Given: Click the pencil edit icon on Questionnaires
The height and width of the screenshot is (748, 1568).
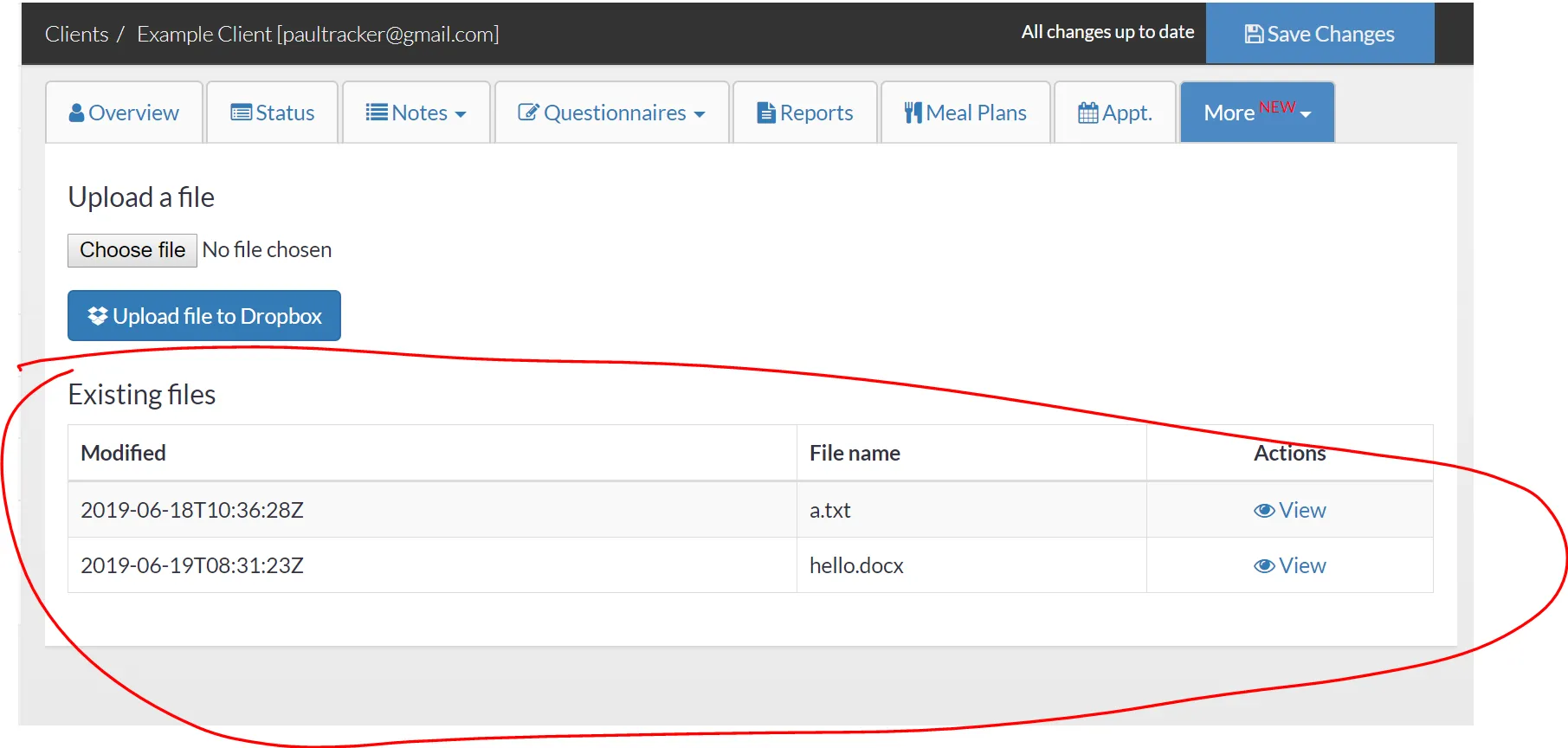Looking at the screenshot, I should coord(528,113).
